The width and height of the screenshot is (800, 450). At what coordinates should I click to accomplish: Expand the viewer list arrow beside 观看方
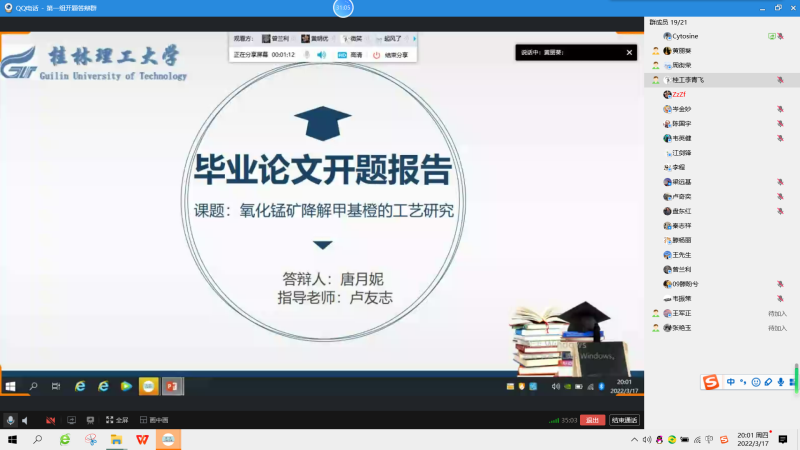pyautogui.click(x=414, y=39)
